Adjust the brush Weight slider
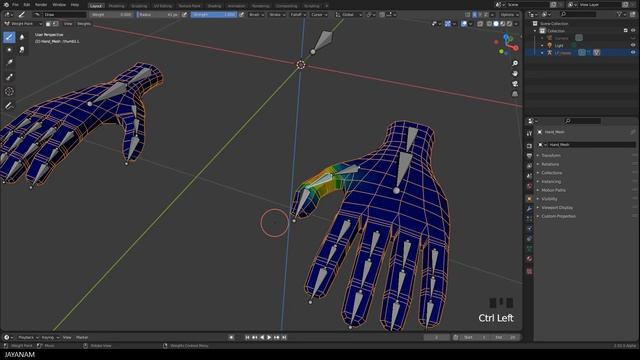640x360 pixels. coord(112,15)
